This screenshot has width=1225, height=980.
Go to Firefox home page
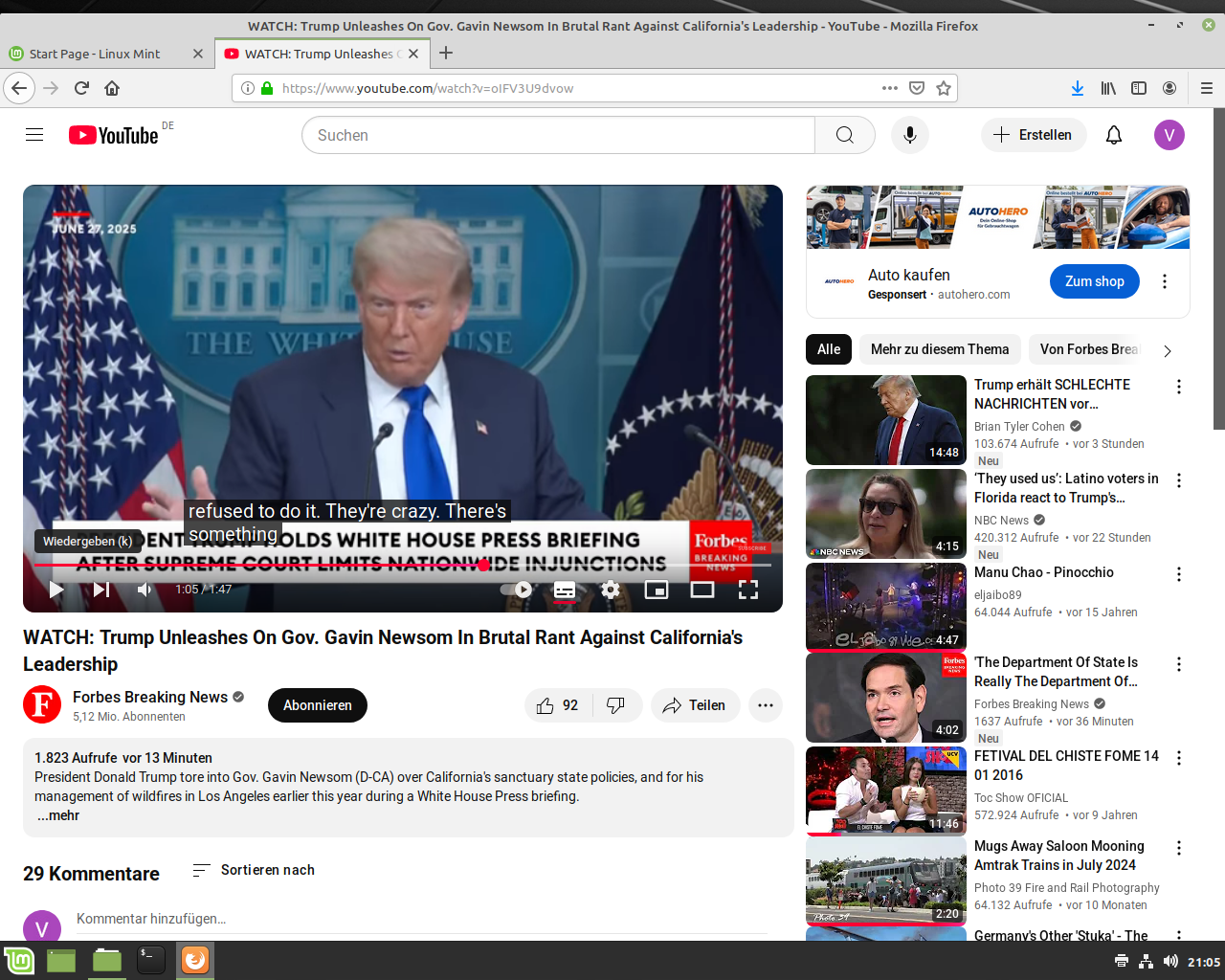(x=112, y=88)
